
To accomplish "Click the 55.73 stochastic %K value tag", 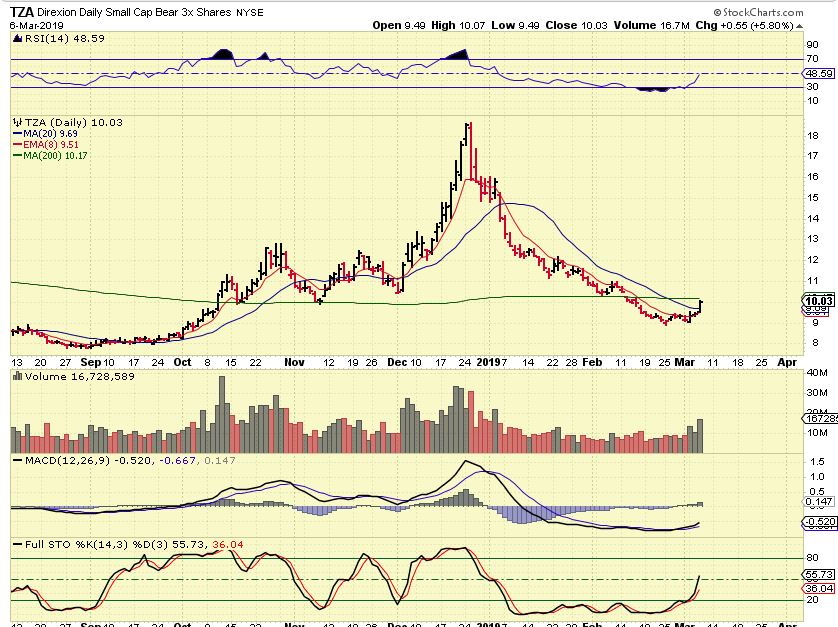I will click(819, 575).
